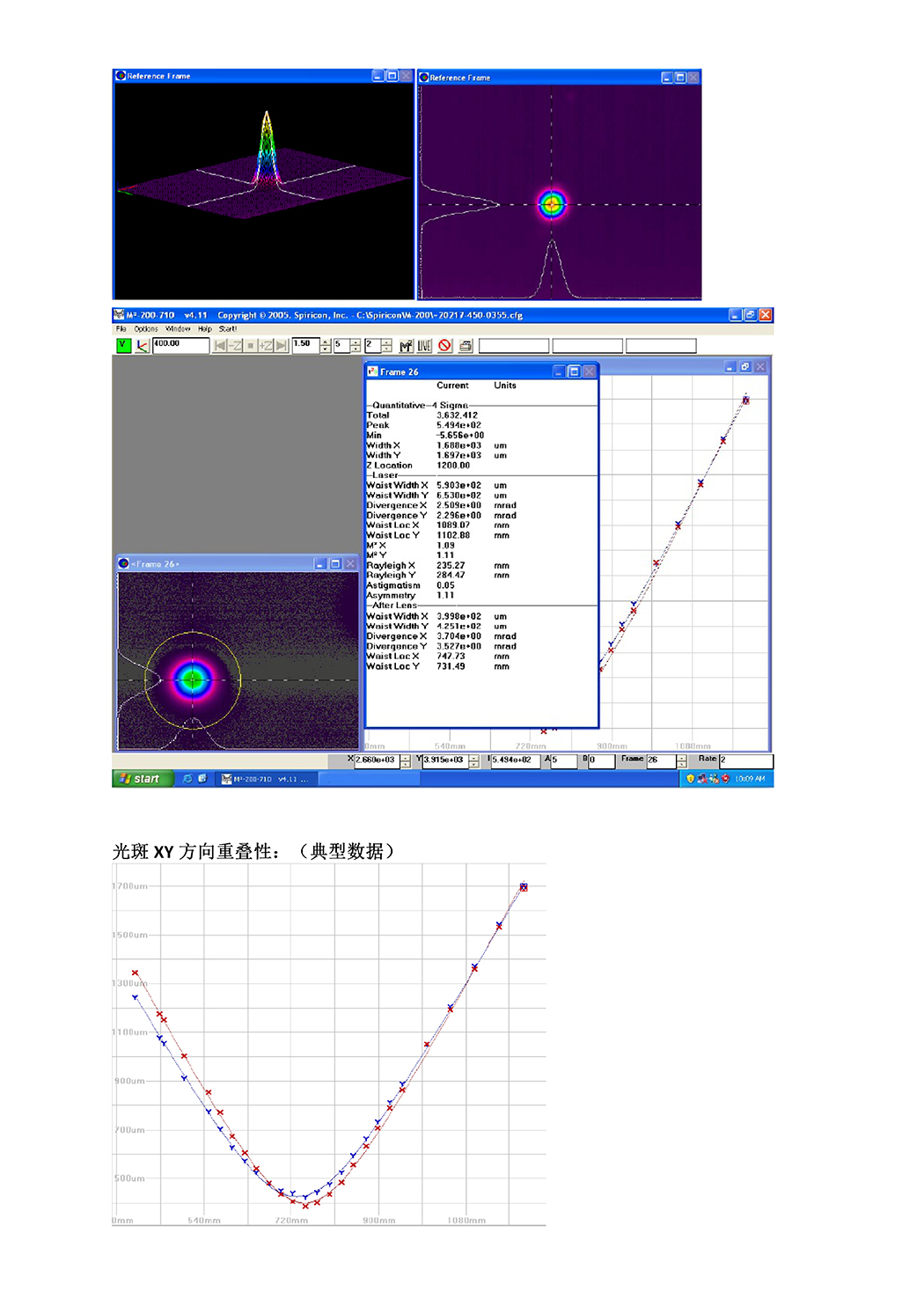Image resolution: width=924 pixels, height=1307 pixels.
Task: Maximize the Frame 26 beam image window
Action: (335, 563)
